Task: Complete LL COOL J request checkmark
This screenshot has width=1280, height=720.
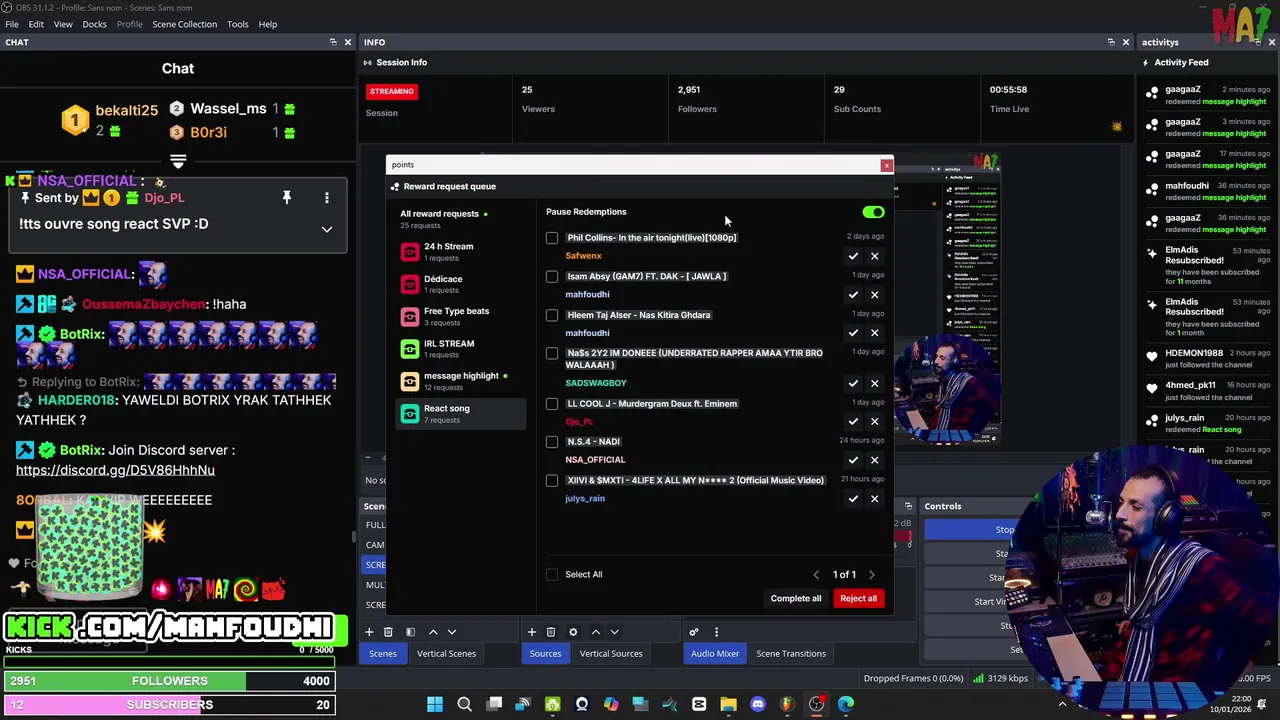Action: coord(853,422)
